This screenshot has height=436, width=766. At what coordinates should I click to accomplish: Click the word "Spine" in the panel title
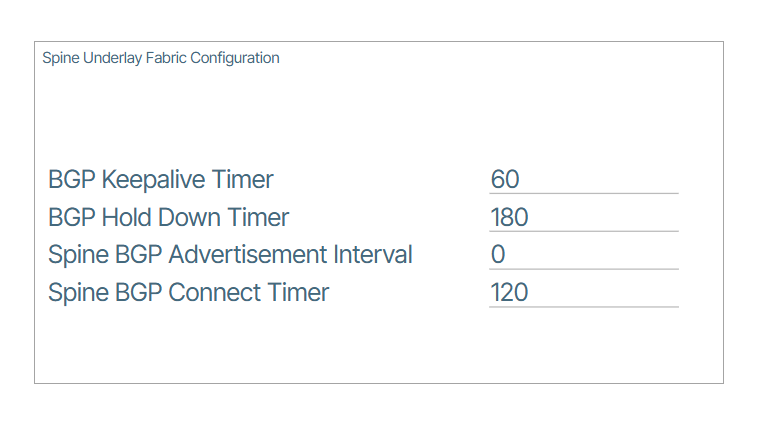pos(60,58)
